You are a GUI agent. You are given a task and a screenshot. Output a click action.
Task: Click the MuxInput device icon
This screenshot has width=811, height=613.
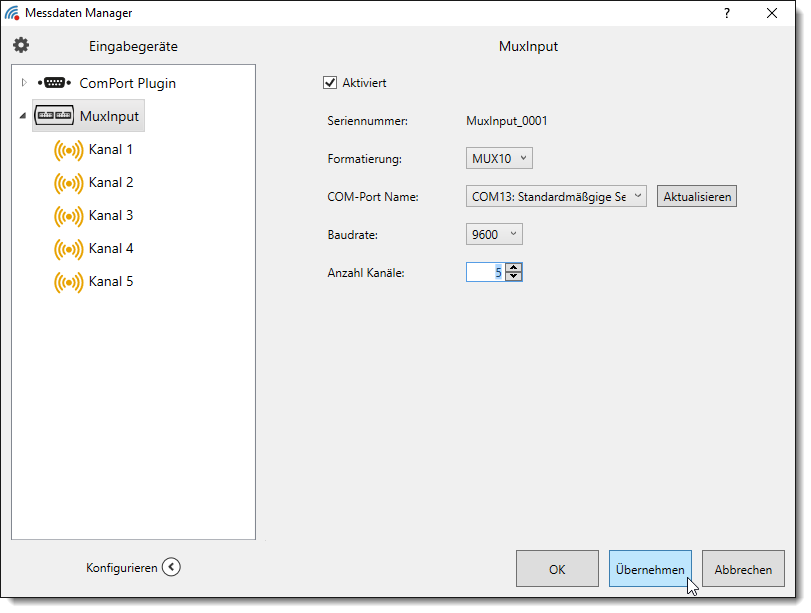click(54, 116)
